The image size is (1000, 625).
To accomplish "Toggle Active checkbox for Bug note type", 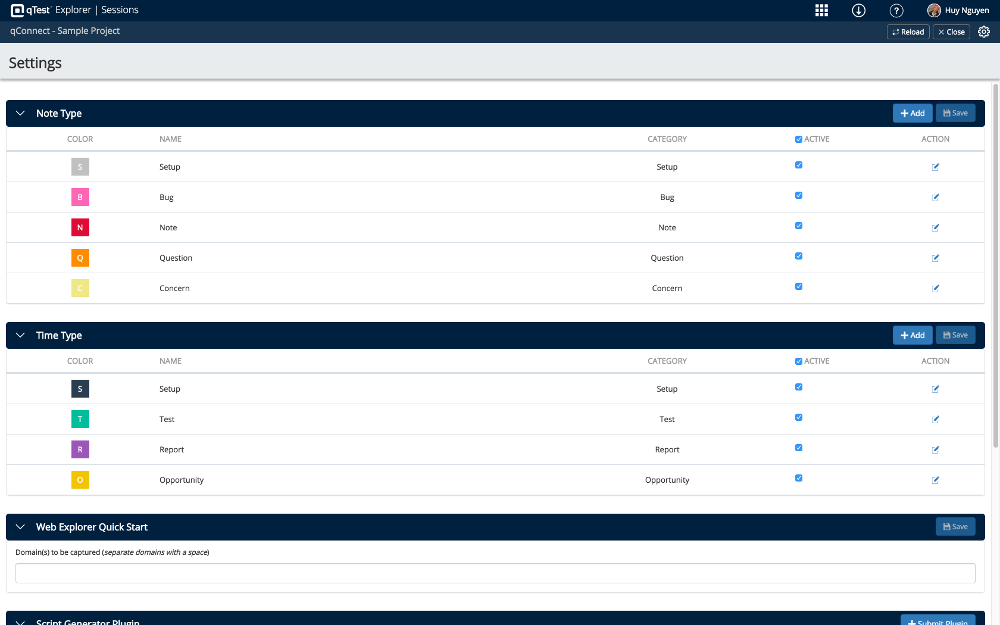I will click(x=798, y=195).
